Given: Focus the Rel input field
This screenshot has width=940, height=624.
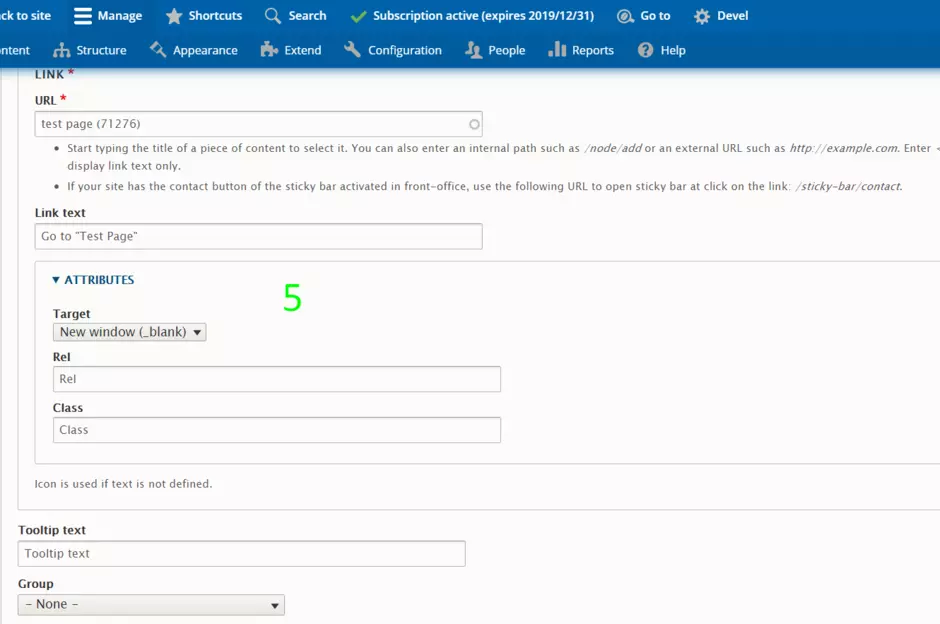Looking at the screenshot, I should pyautogui.click(x=276, y=379).
